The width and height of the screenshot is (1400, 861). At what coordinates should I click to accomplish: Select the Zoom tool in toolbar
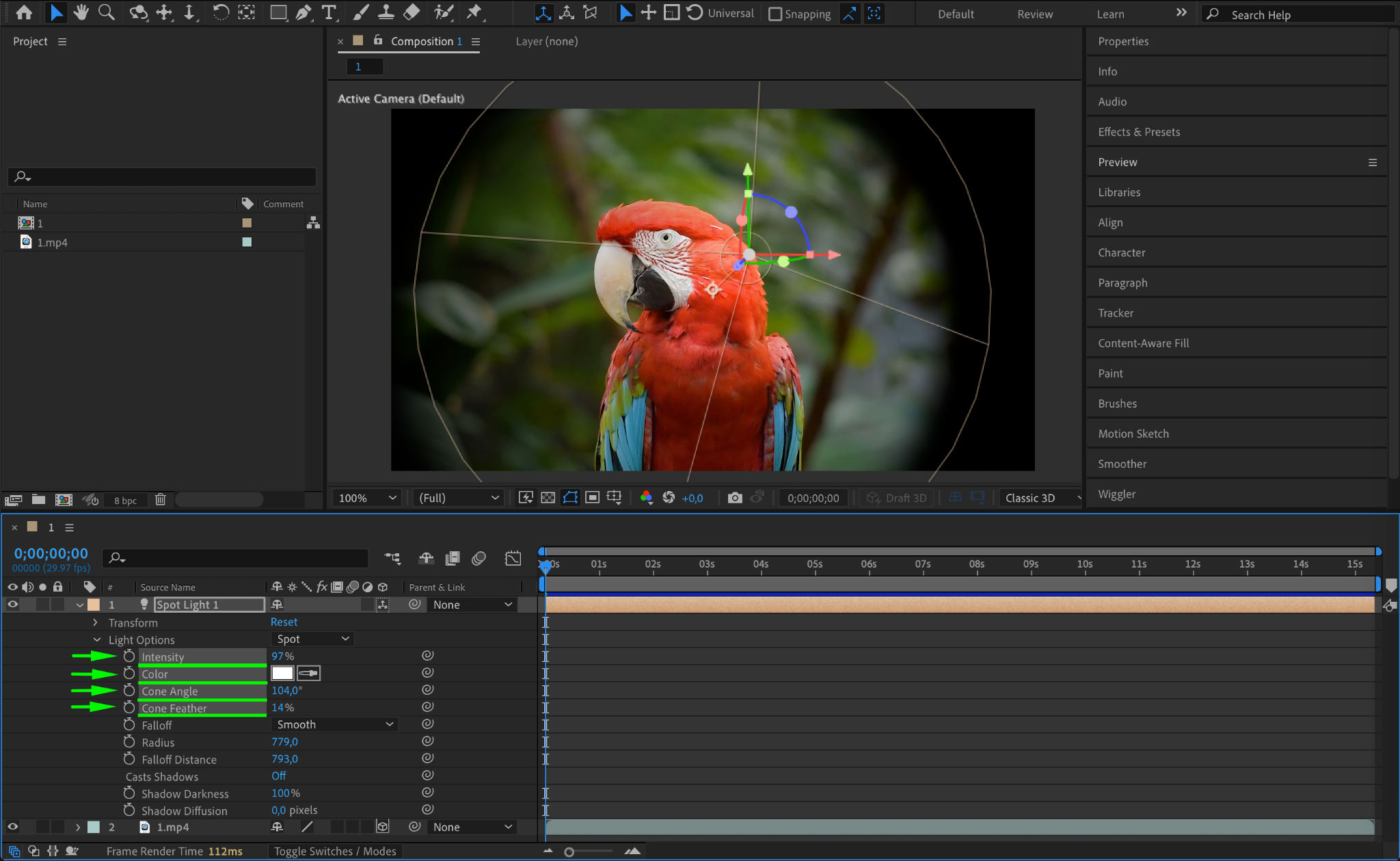(106, 12)
